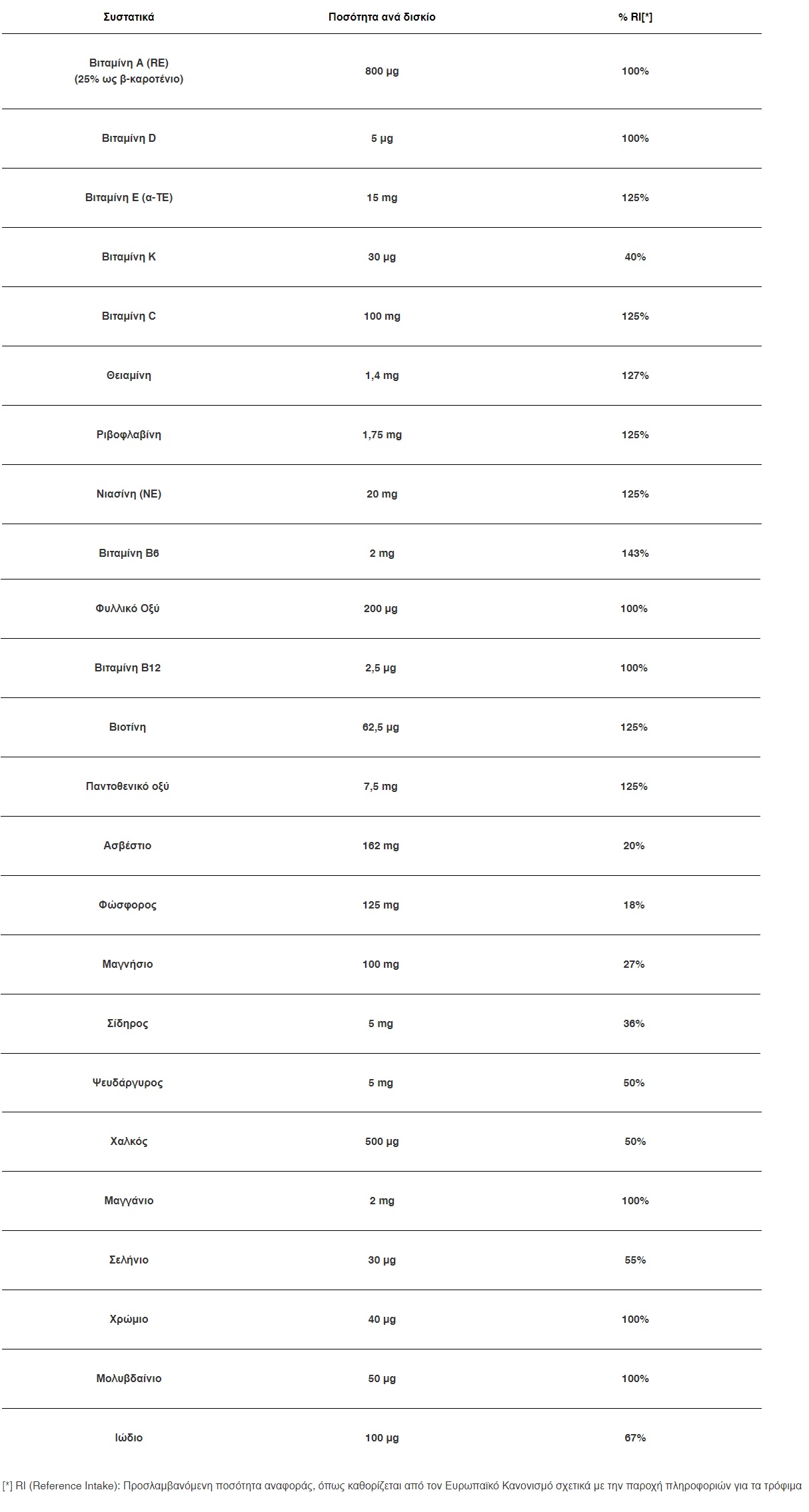The height and width of the screenshot is (1512, 809).
Task: Select the Βιταμίνη A (RE) ingredient name
Action: [x=129, y=63]
